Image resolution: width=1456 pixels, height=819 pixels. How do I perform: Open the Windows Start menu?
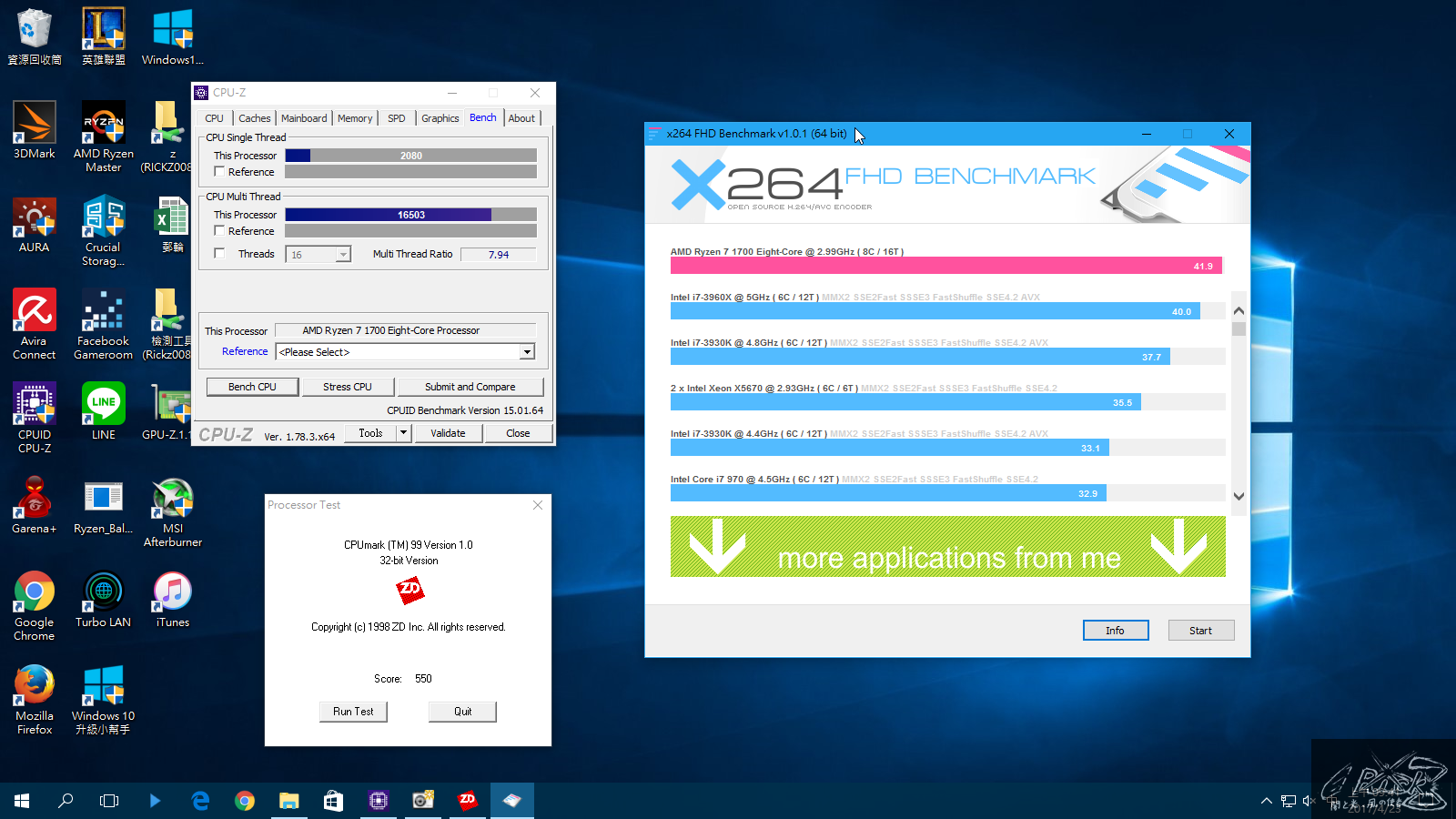click(x=22, y=801)
